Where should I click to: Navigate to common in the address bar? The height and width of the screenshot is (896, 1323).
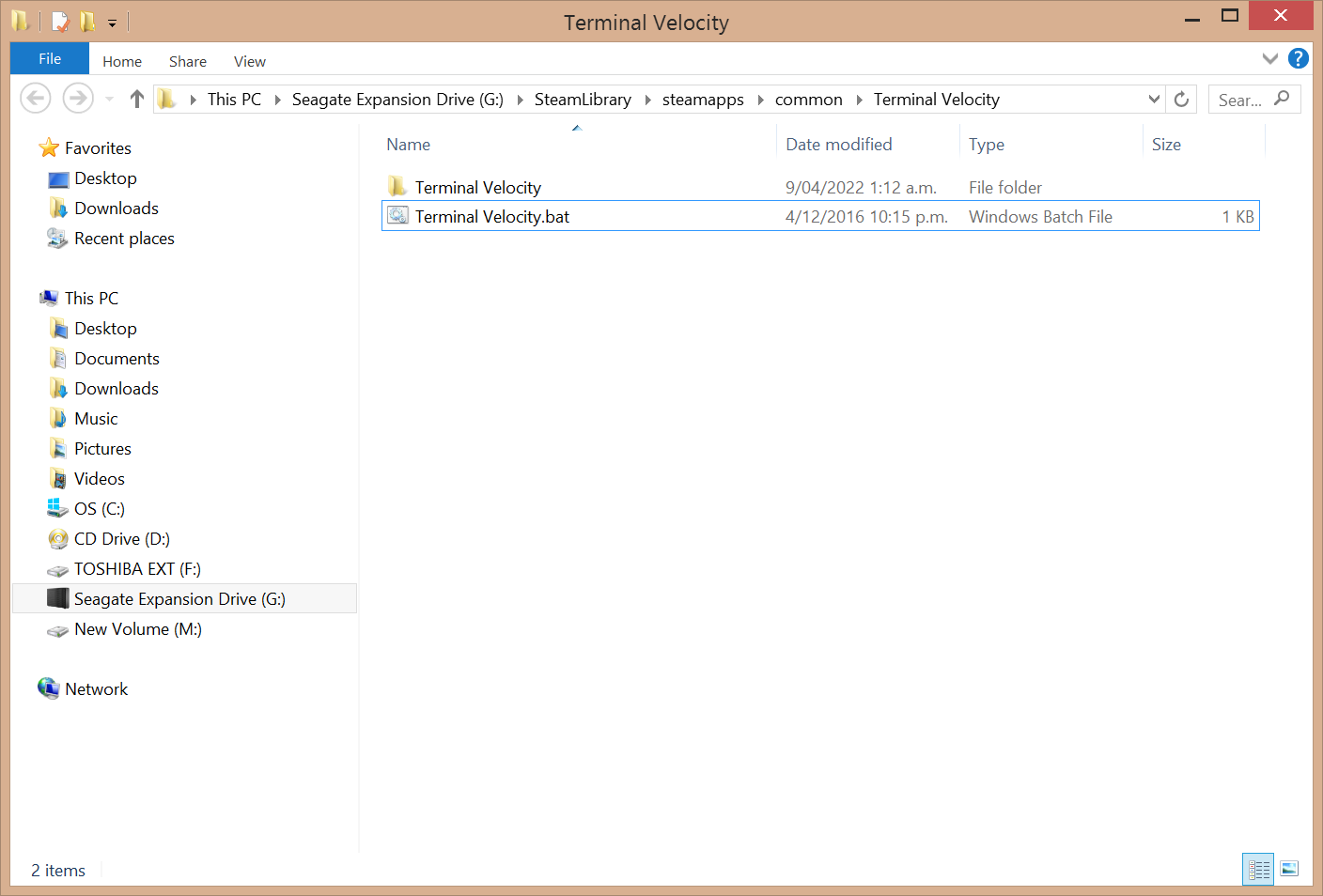tap(809, 100)
